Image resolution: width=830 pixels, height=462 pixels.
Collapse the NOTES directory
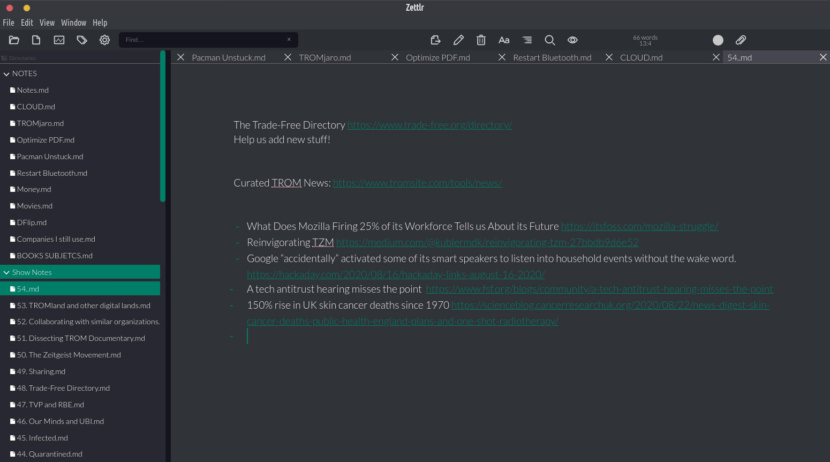[7, 73]
